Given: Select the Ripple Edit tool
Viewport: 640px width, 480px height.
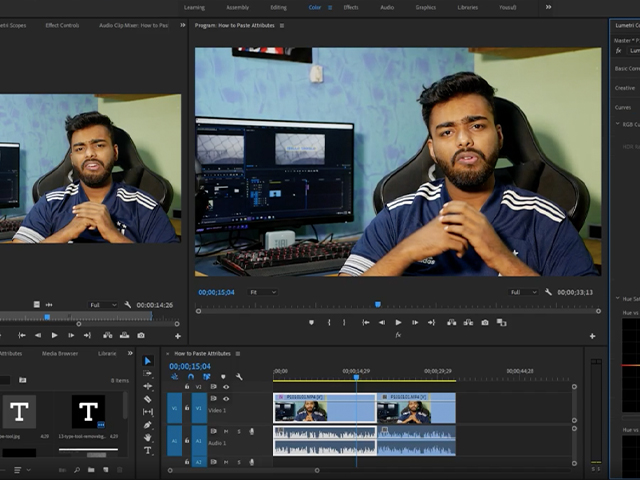Looking at the screenshot, I should click(x=148, y=386).
